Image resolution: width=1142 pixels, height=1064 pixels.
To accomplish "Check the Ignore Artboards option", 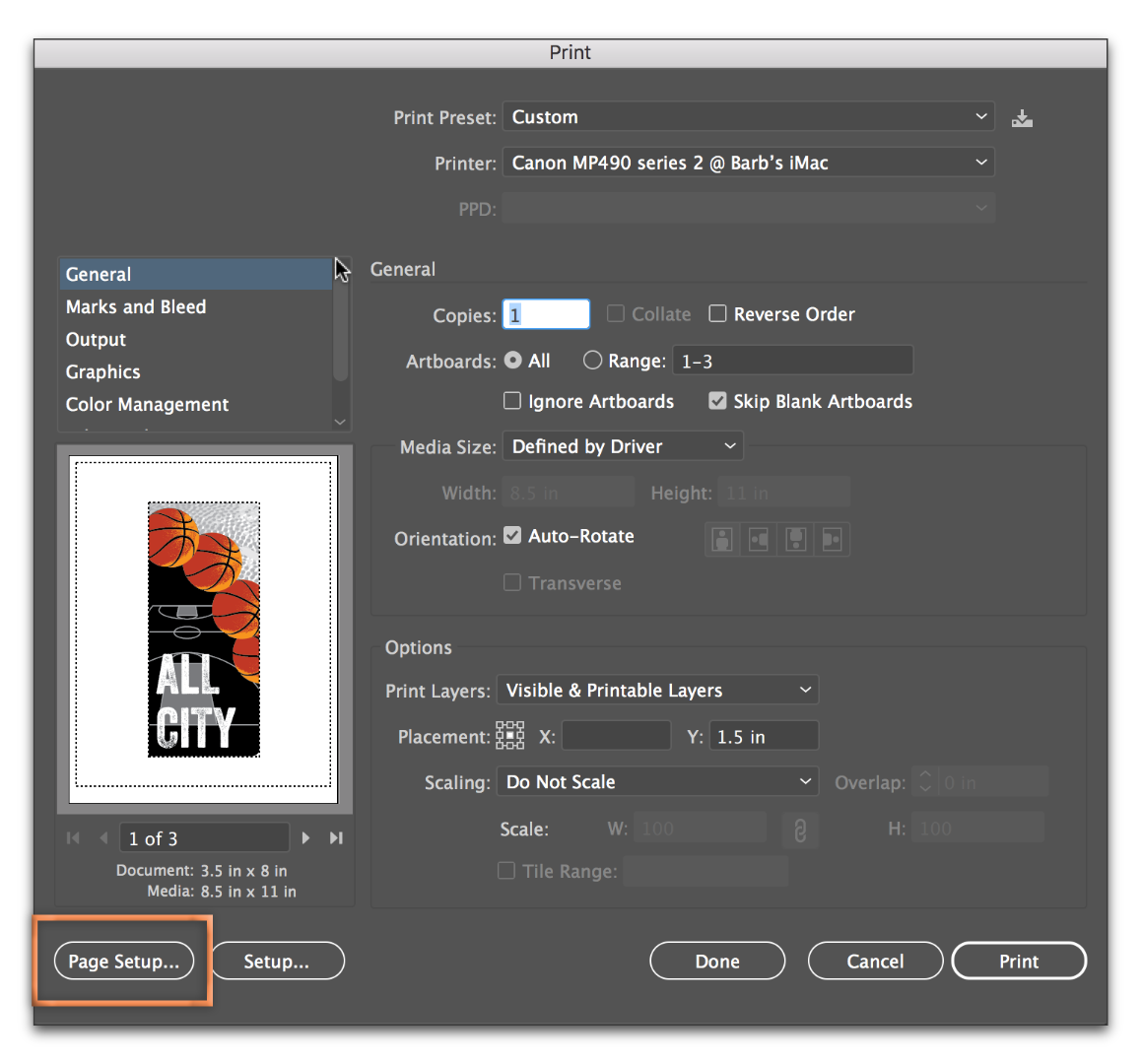I will tap(512, 401).
